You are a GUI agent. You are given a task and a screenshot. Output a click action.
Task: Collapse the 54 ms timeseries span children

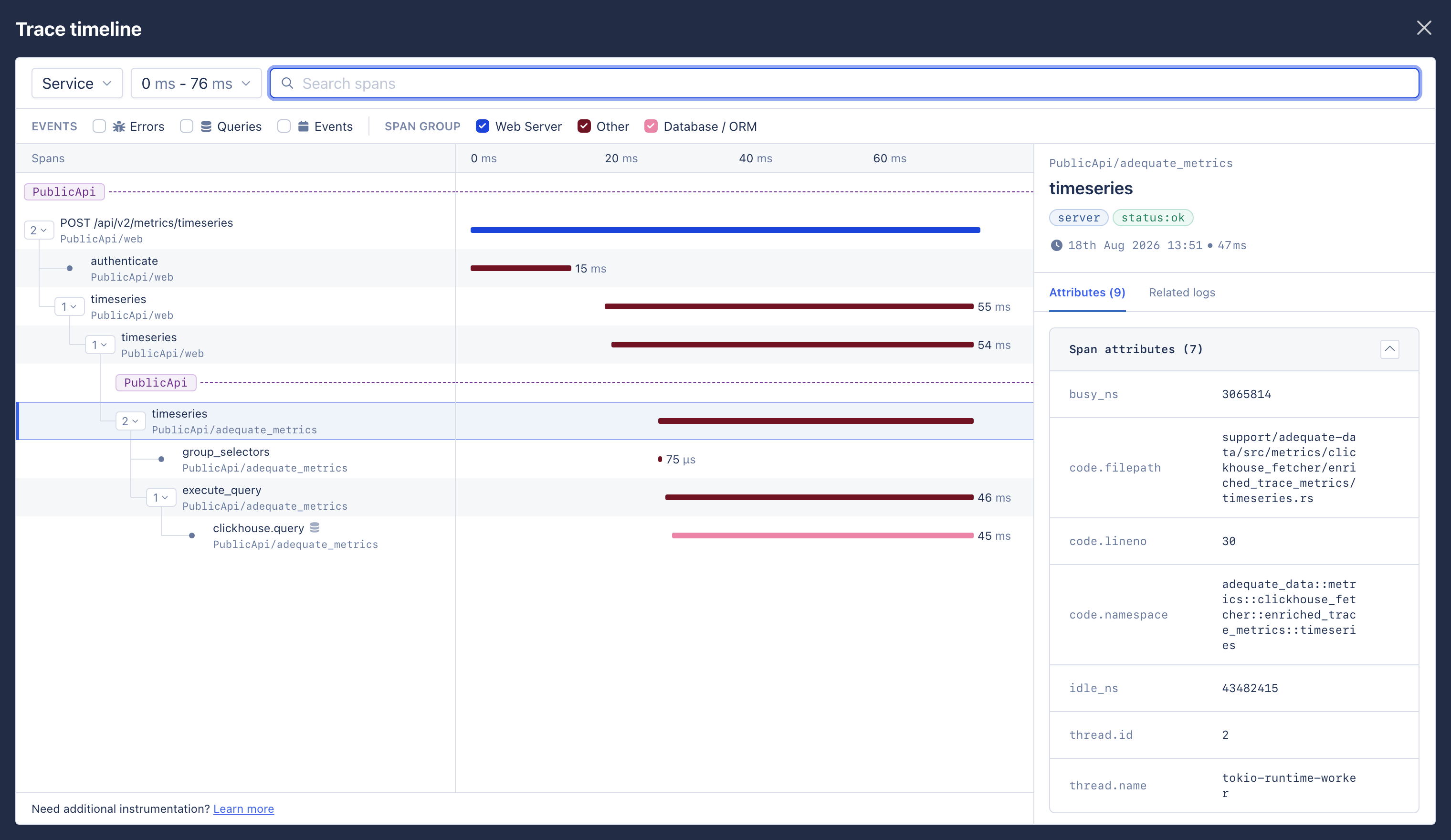tap(100, 345)
